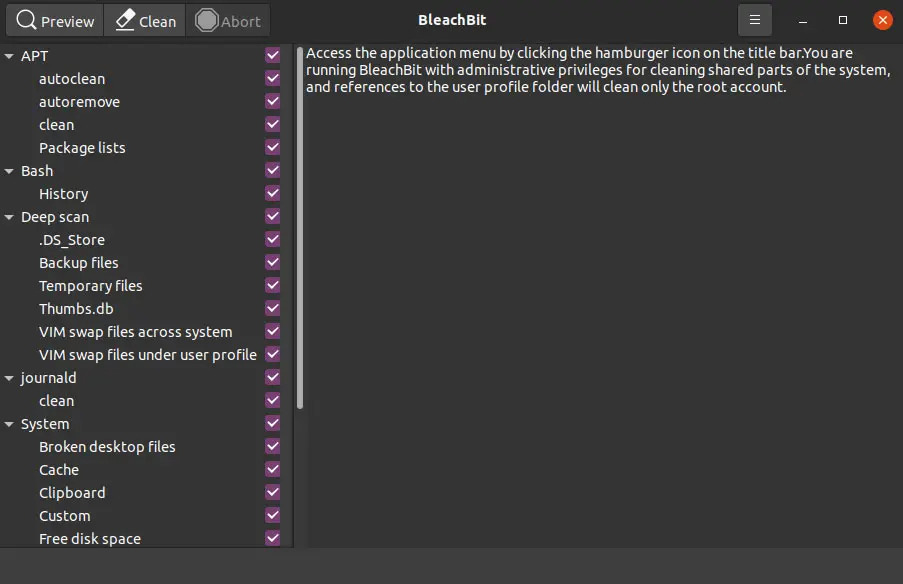Collapse the Deep scan section
The image size is (903, 584).
(x=10, y=216)
